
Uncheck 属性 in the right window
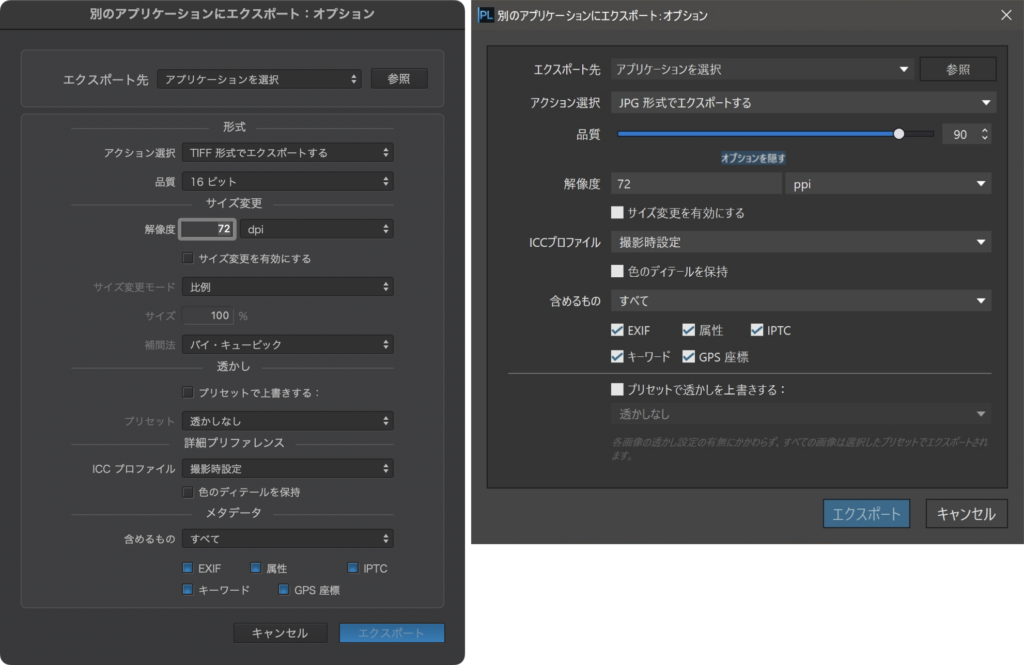pyautogui.click(x=688, y=330)
